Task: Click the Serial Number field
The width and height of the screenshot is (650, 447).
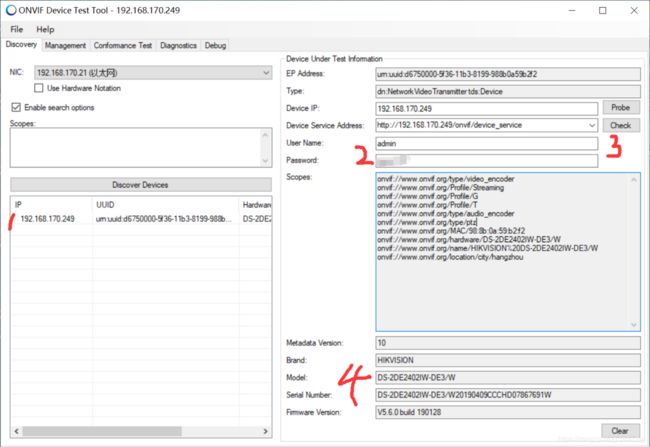Action: [x=508, y=395]
